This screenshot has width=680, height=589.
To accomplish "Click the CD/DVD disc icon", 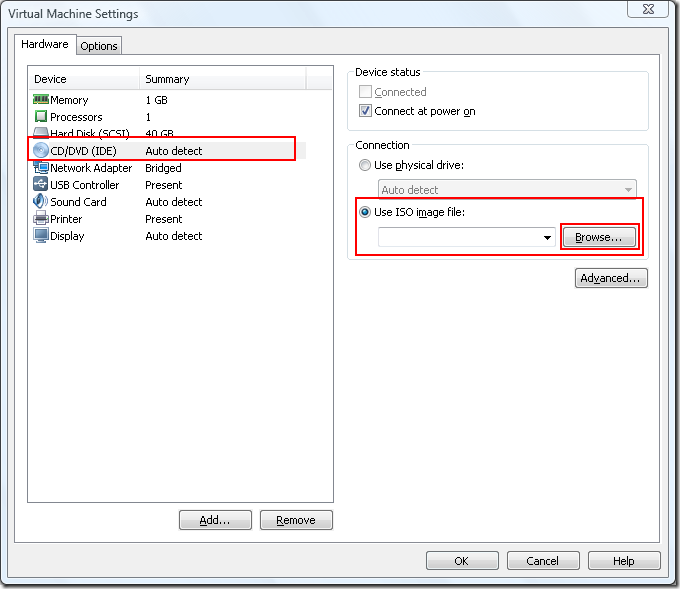I will click(41, 151).
